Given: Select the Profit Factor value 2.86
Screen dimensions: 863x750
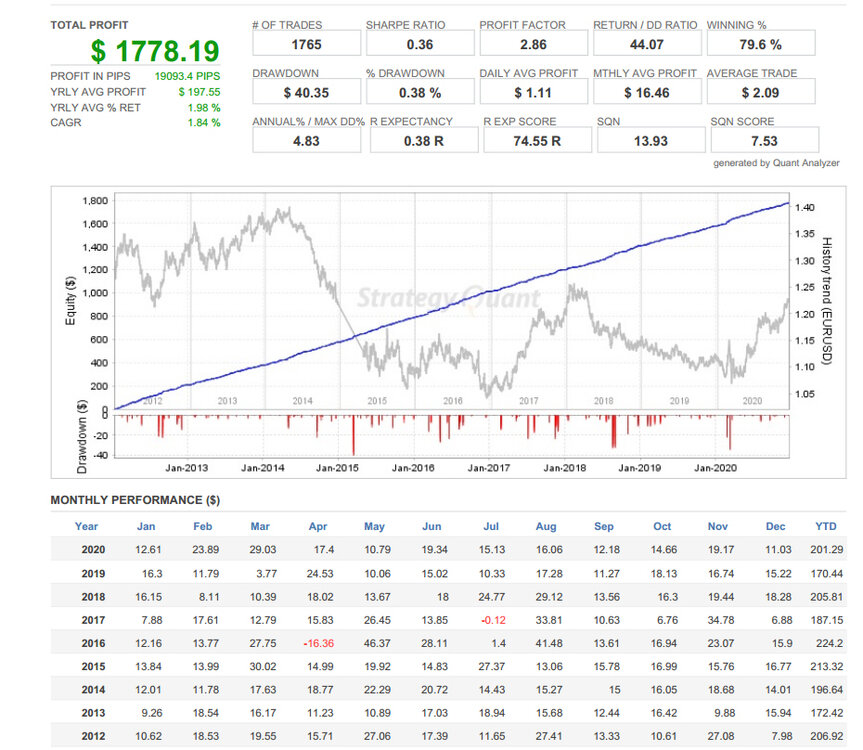Looking at the screenshot, I should click(533, 45).
